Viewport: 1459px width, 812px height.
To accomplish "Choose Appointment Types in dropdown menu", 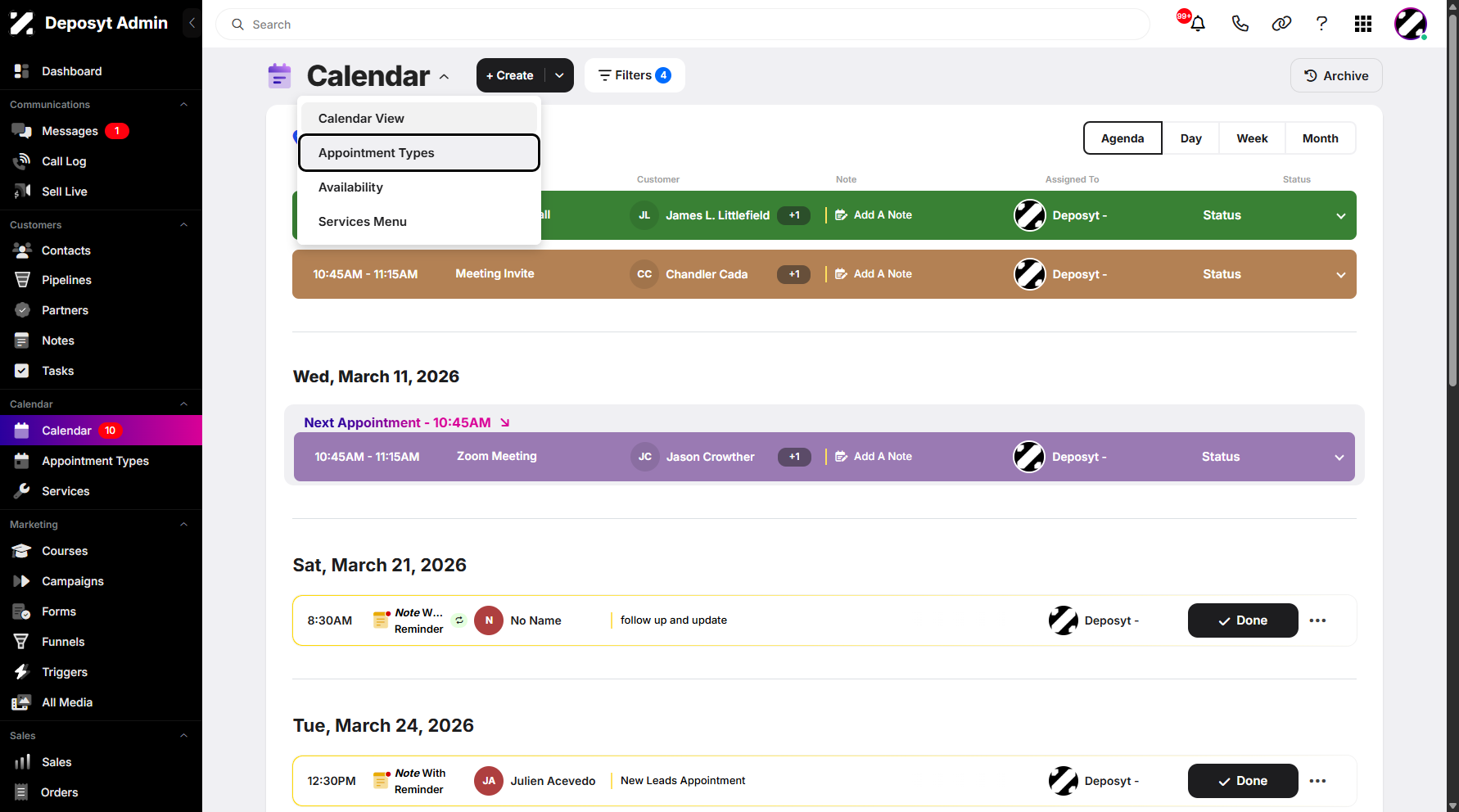I will (x=419, y=153).
